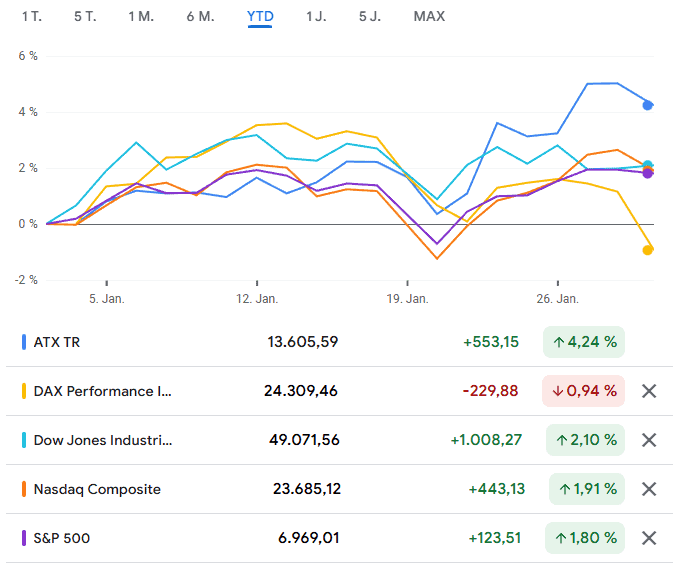
Task: Remove Dow Jones Industrial from comparison
Action: coord(649,440)
